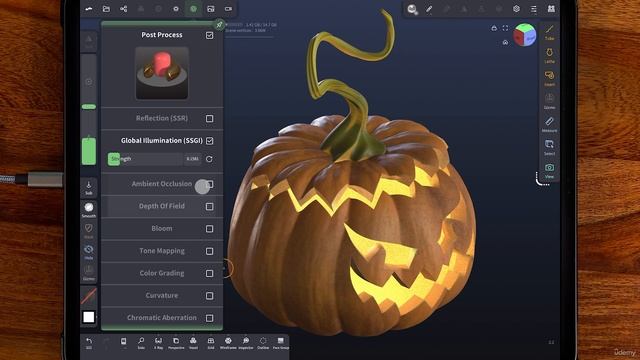The height and width of the screenshot is (360, 640).
Task: Open Inspector in bottom toolbar
Action: pos(246,343)
